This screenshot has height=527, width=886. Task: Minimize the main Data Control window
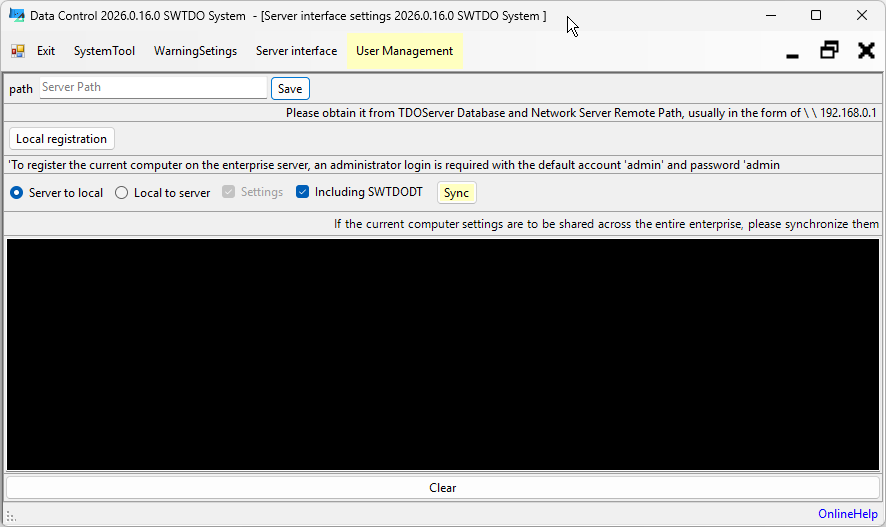[770, 16]
